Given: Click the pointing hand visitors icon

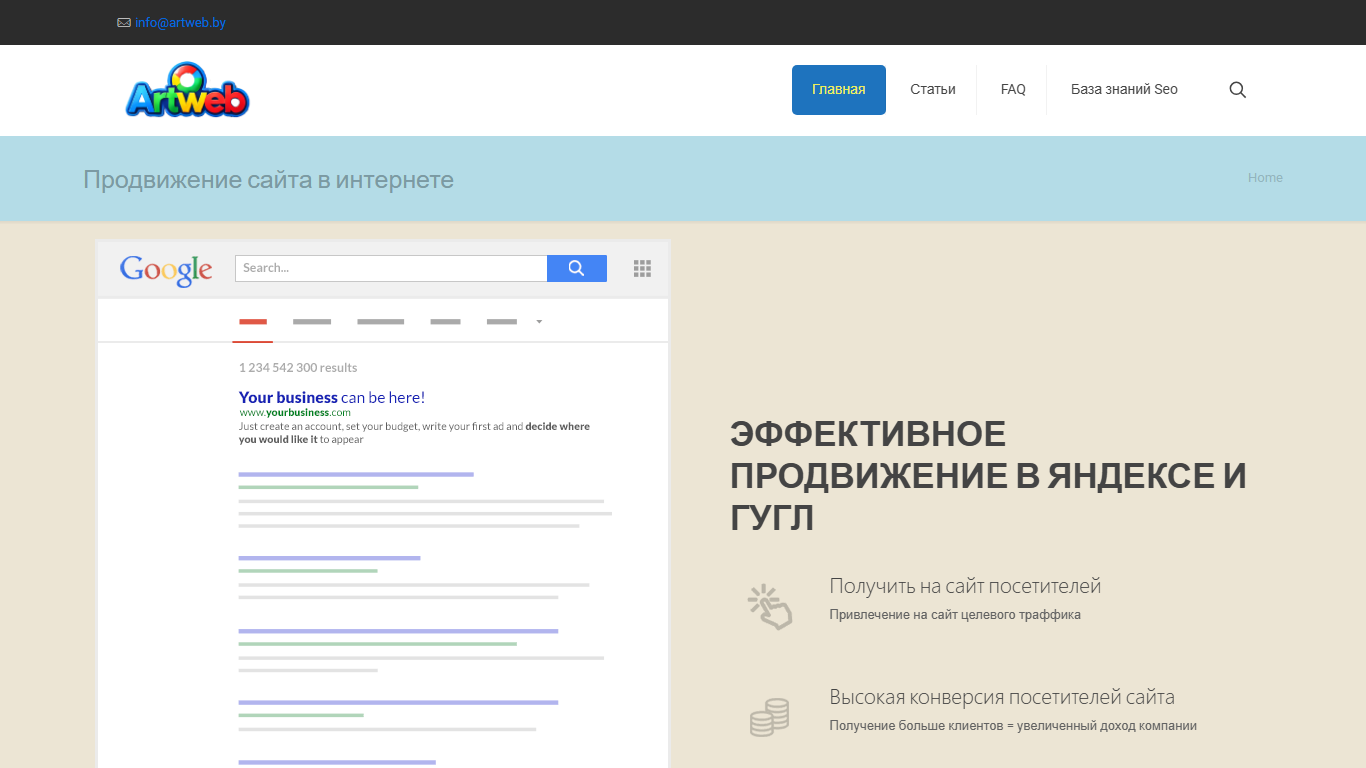Looking at the screenshot, I should [769, 607].
